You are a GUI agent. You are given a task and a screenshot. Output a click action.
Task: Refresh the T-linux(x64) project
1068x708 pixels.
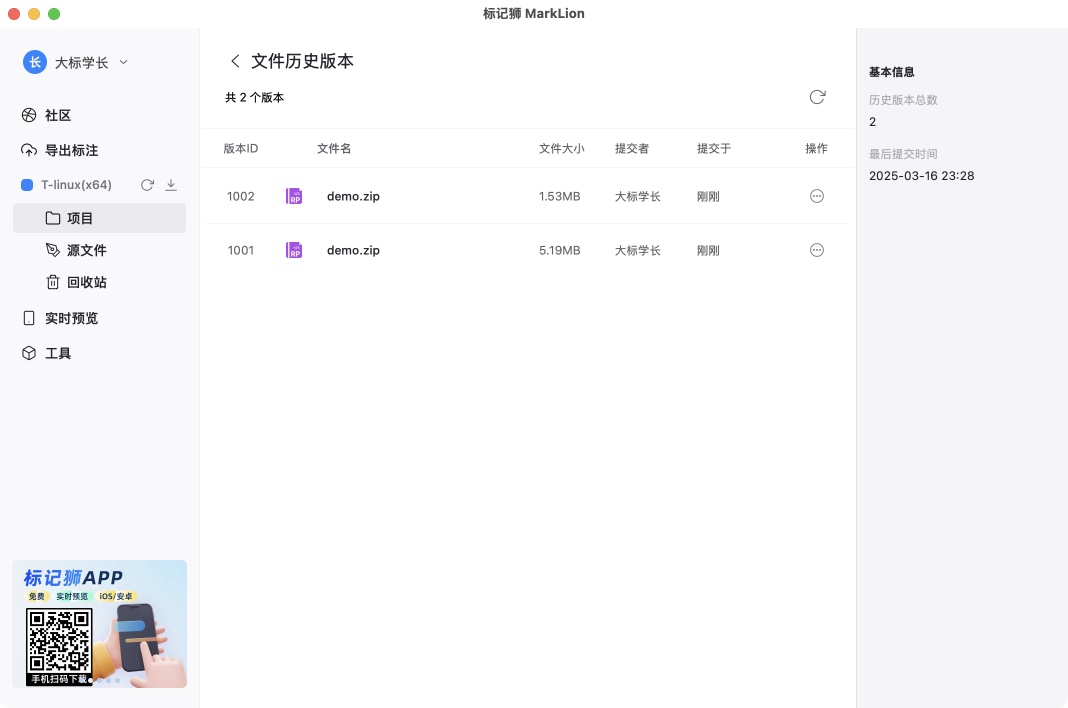point(147,184)
